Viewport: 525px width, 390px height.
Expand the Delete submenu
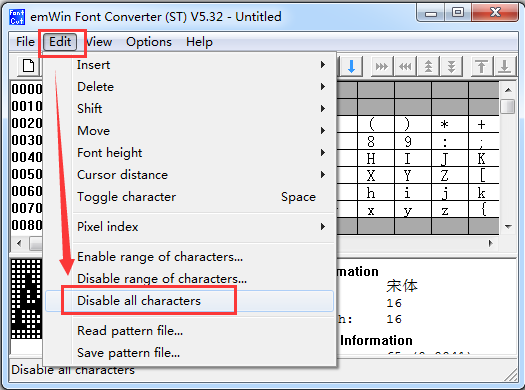(190, 87)
